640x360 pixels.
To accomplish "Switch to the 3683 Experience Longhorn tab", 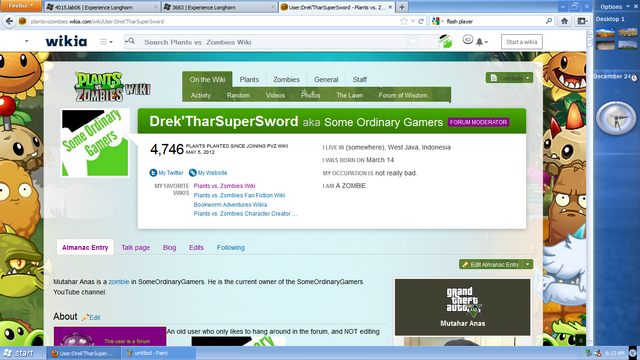I will point(219,7).
